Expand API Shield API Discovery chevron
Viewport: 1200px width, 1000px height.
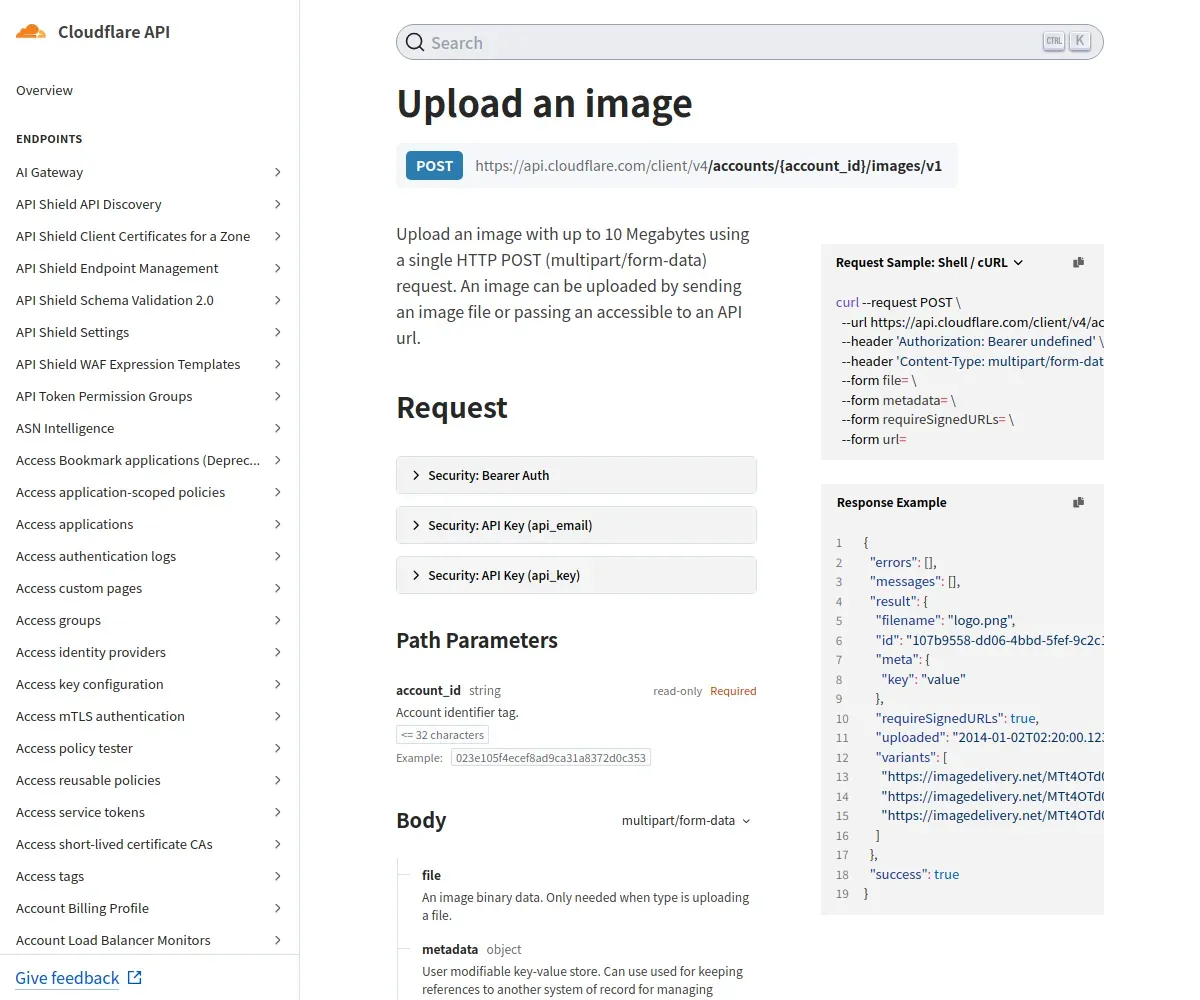click(277, 204)
